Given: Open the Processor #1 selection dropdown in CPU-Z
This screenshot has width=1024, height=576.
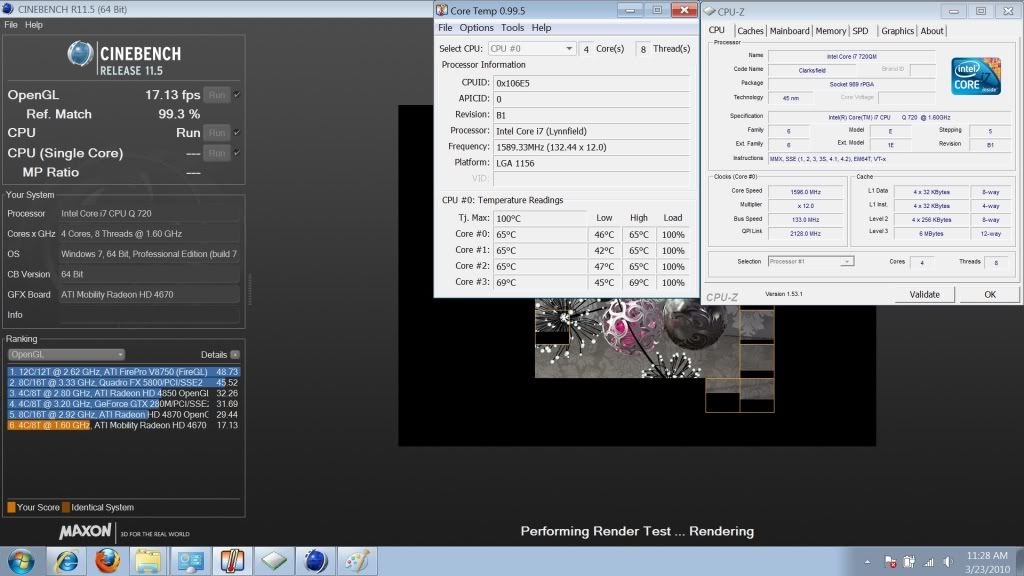Looking at the screenshot, I should pos(810,261).
